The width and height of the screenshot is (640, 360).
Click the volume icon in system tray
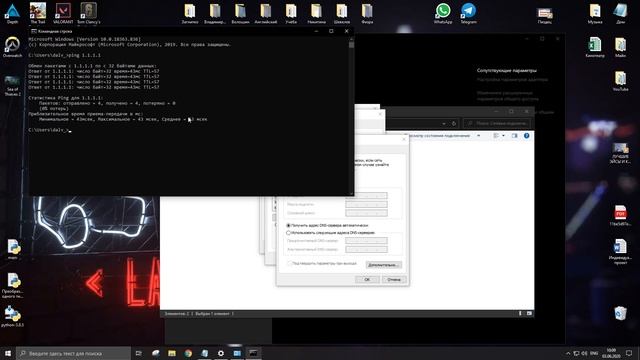point(584,353)
